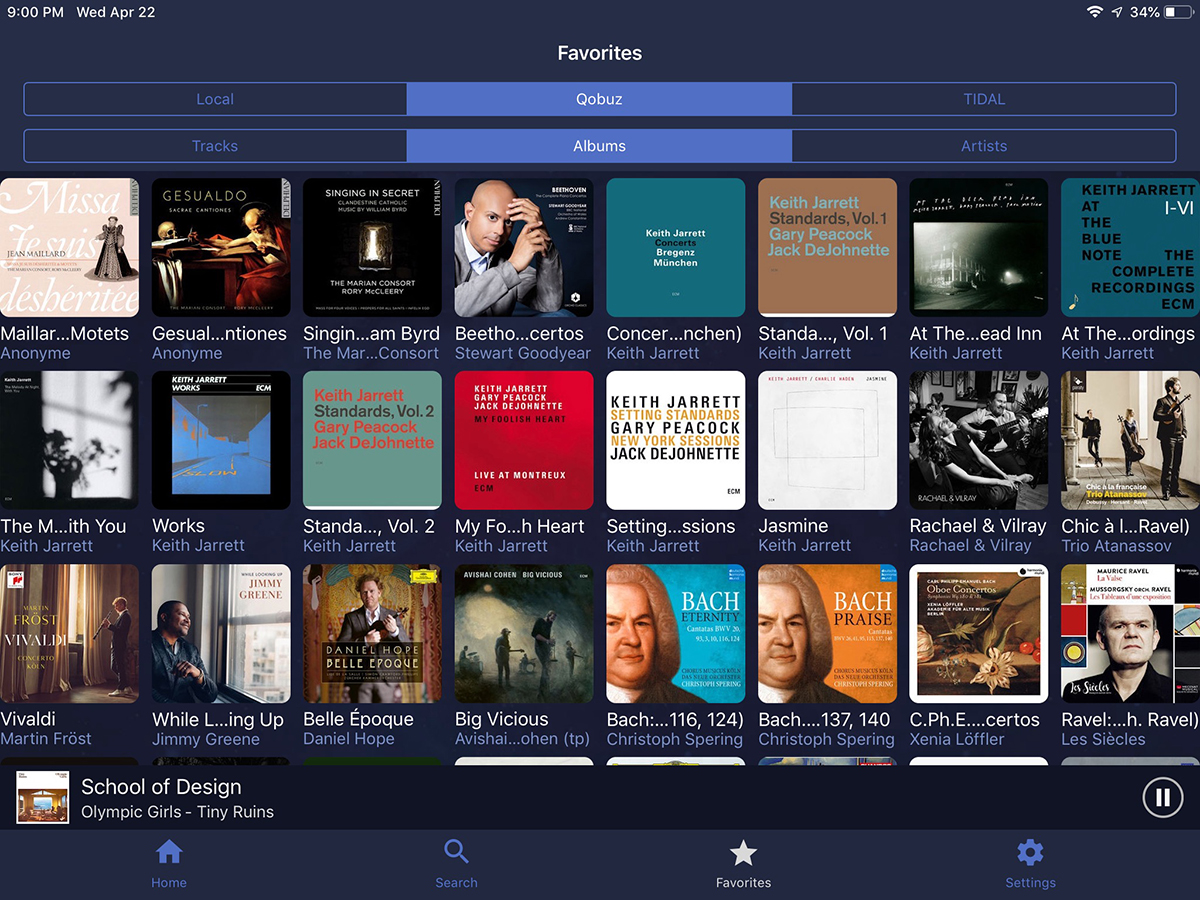Show favorite Tracks
This screenshot has height=900, width=1200.
coord(215,146)
